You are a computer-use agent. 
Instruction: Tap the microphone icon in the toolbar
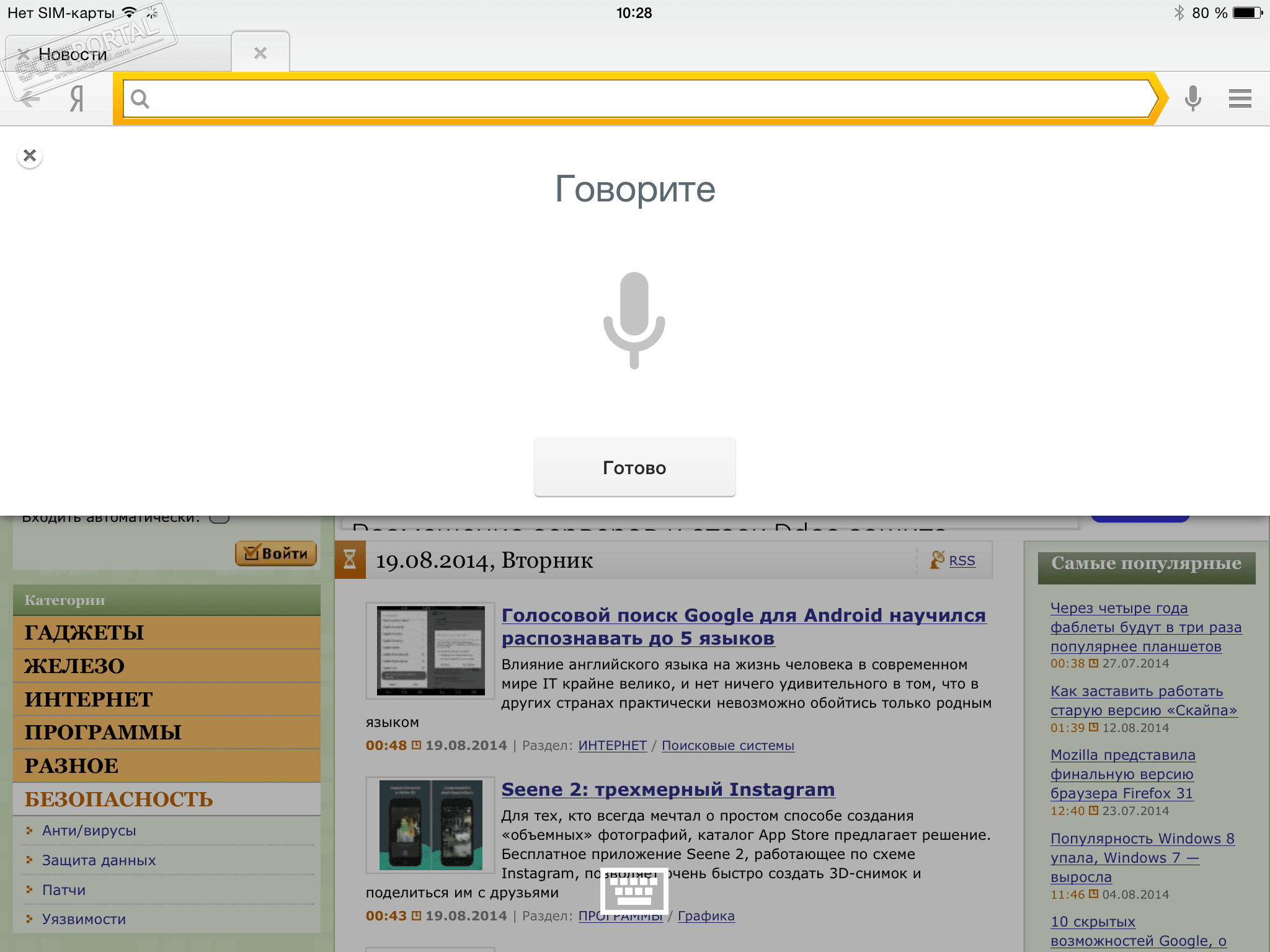click(x=1192, y=99)
